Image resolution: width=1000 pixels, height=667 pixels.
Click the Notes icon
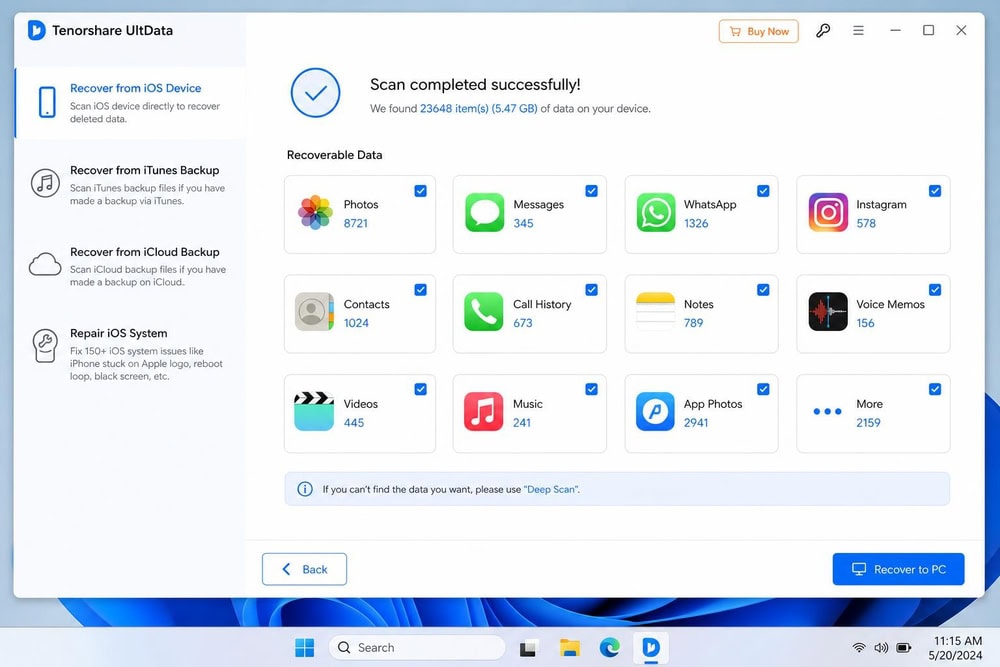656,312
